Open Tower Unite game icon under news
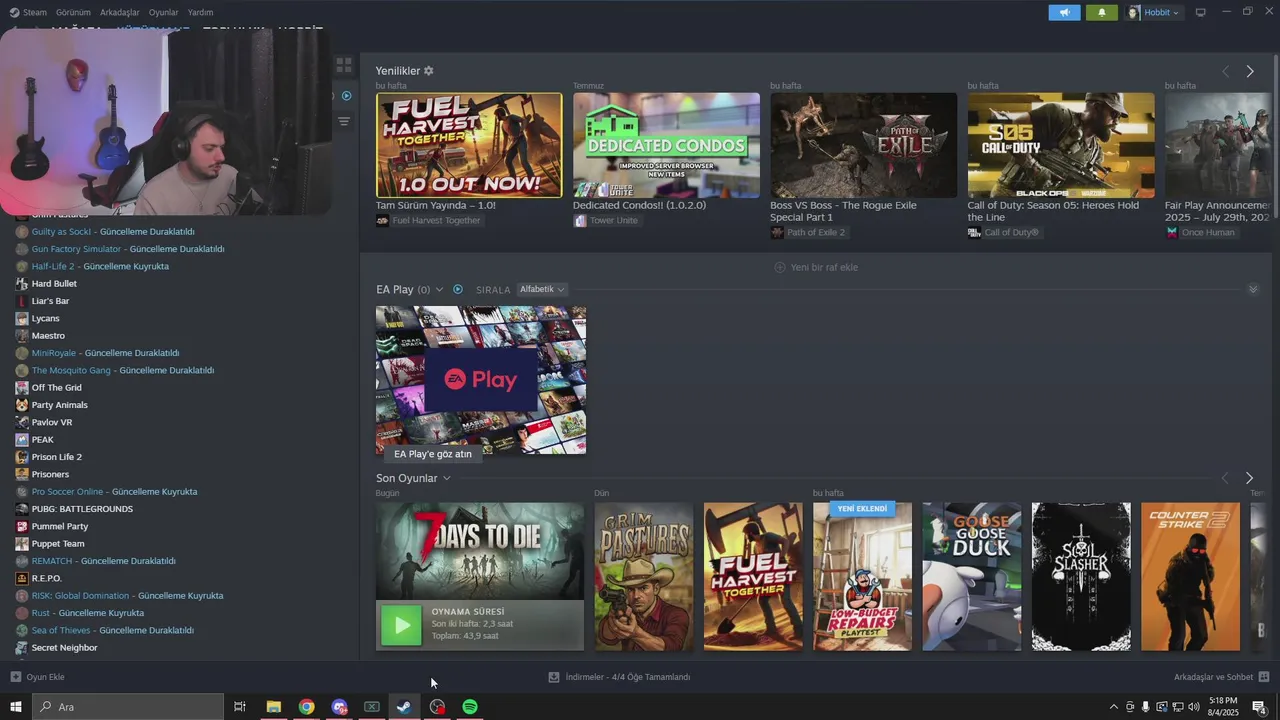Screen dimensions: 1280x720 click(580, 220)
